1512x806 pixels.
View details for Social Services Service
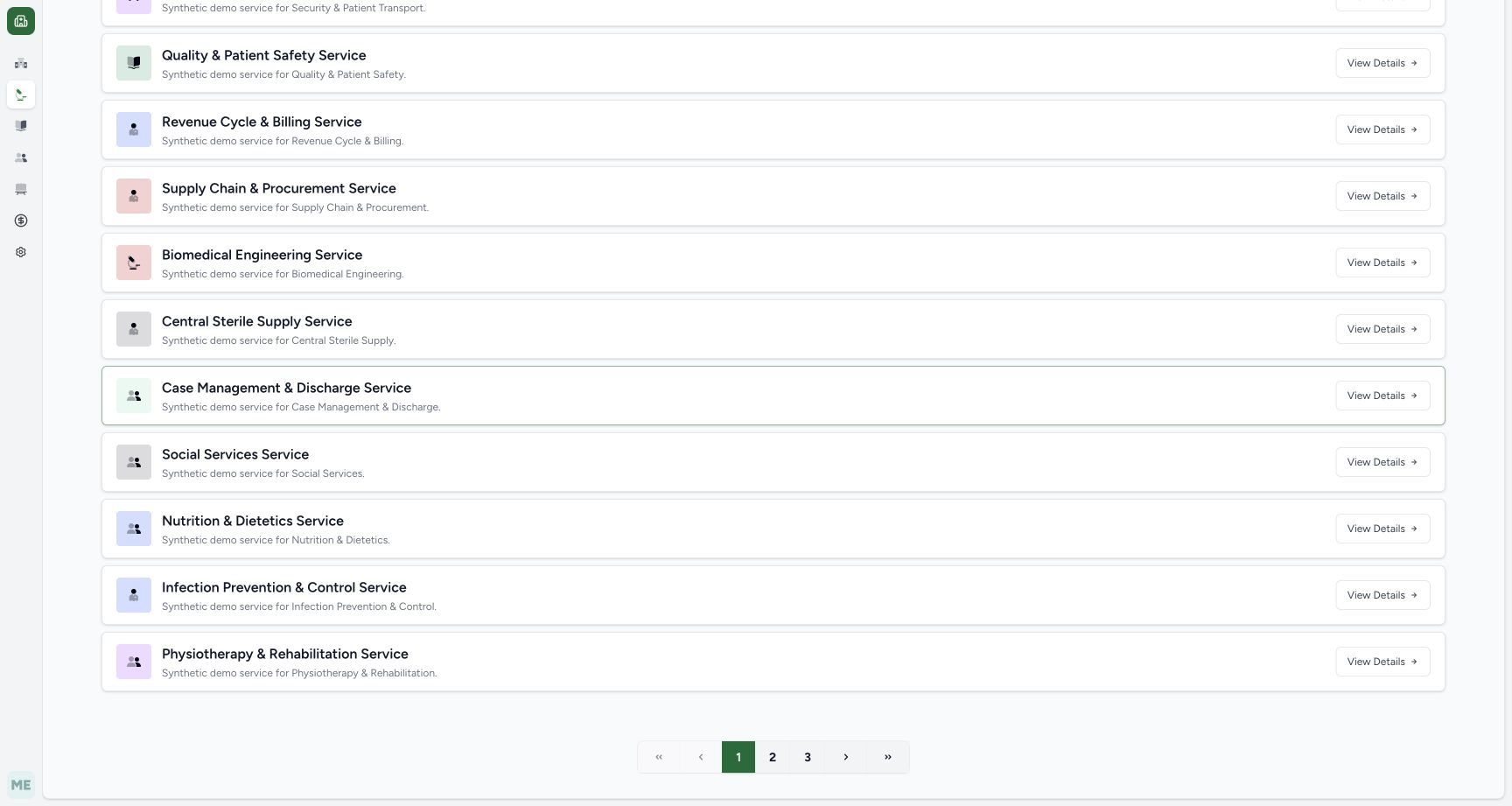(x=1382, y=462)
